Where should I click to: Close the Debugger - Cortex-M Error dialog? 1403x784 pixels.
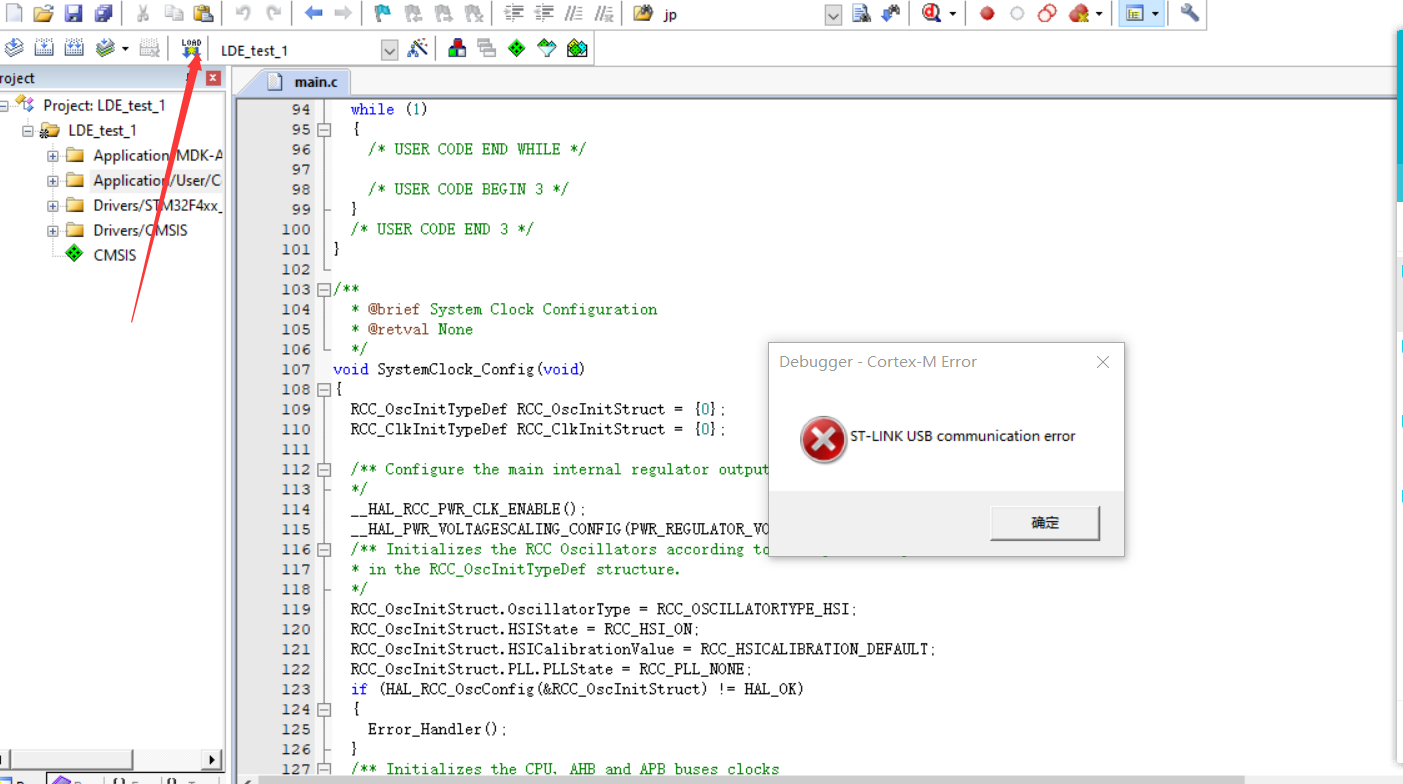click(x=1103, y=362)
